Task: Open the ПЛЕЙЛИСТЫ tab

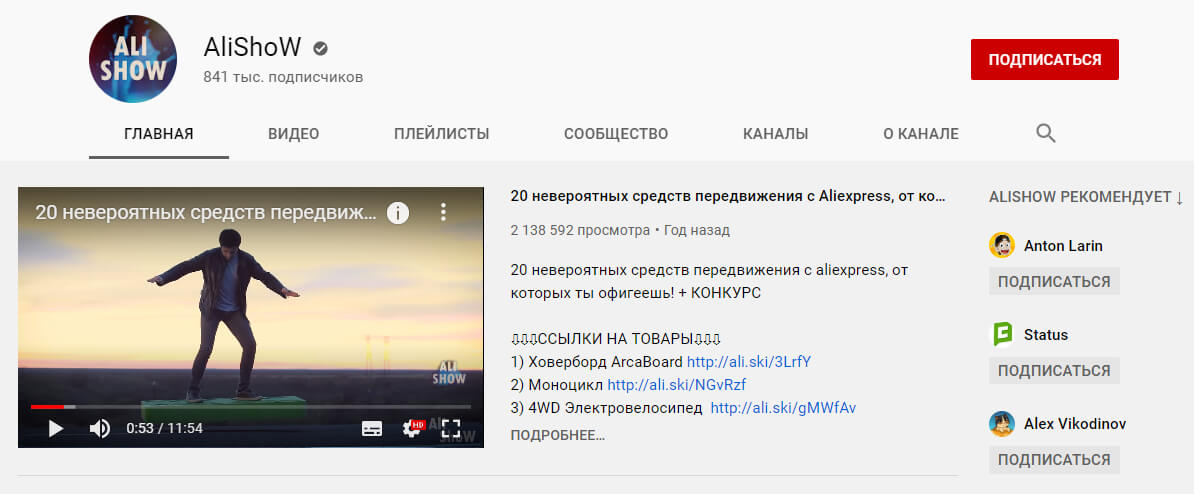Action: [x=441, y=134]
